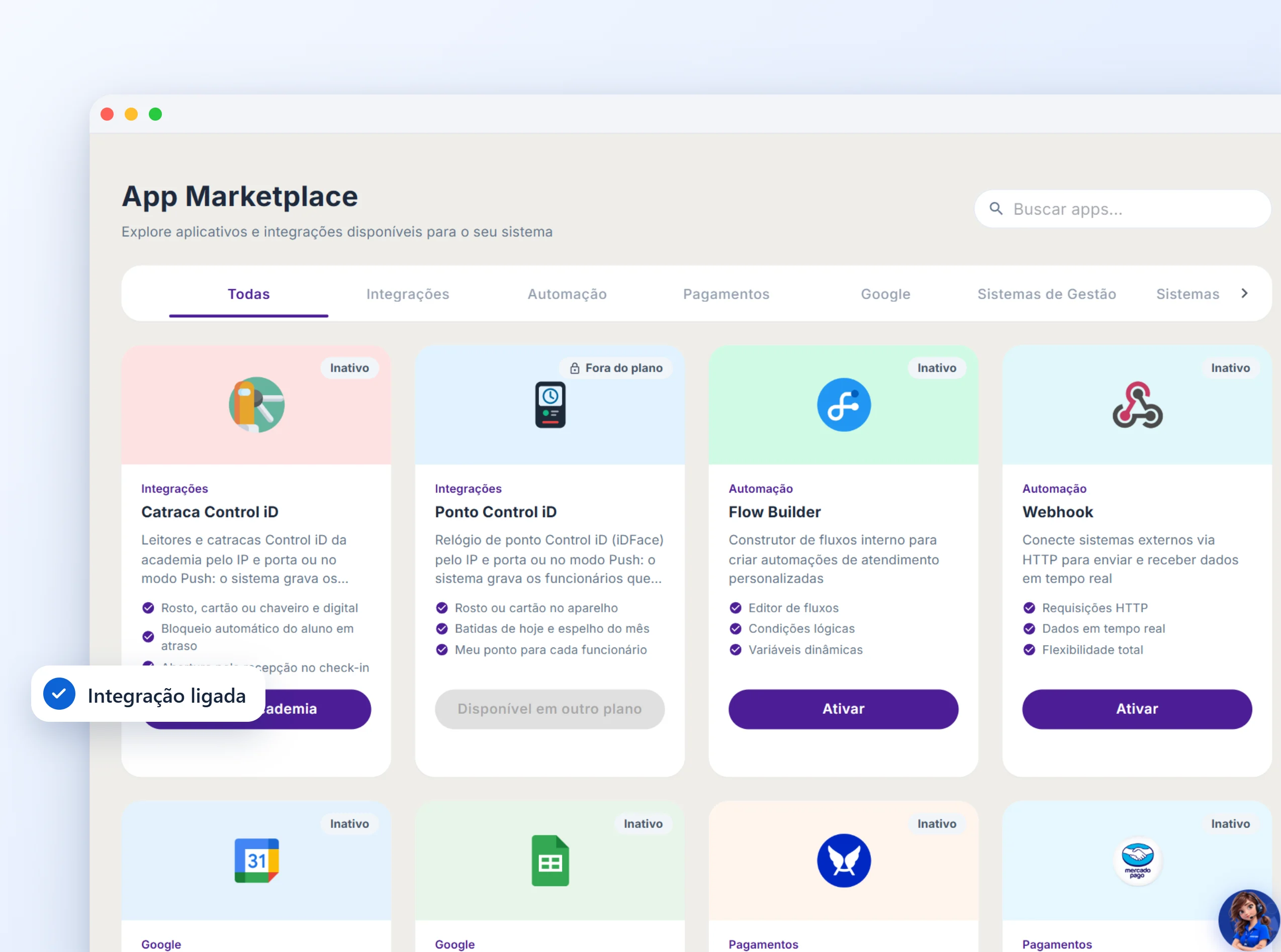The height and width of the screenshot is (952, 1281).
Task: Click the Flow Builder blue circle icon
Action: [x=844, y=405]
